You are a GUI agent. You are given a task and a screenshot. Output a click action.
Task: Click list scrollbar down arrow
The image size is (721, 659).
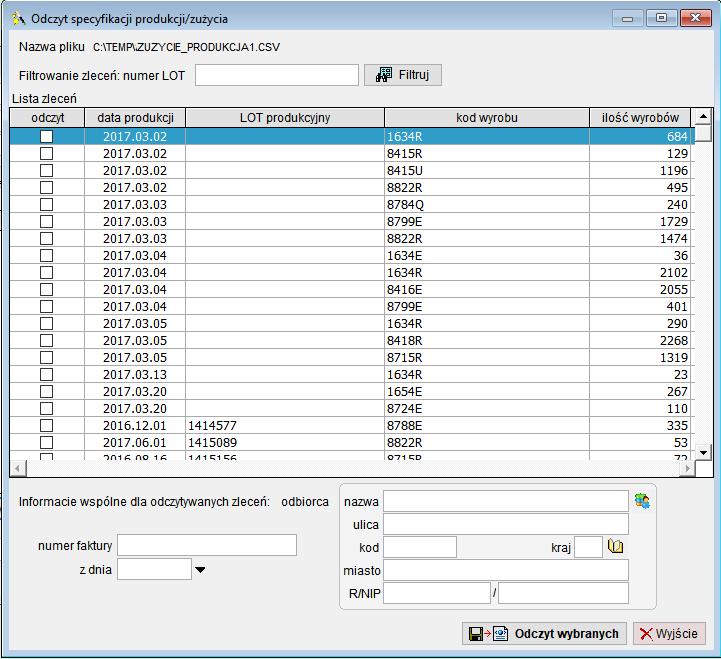pyautogui.click(x=704, y=453)
